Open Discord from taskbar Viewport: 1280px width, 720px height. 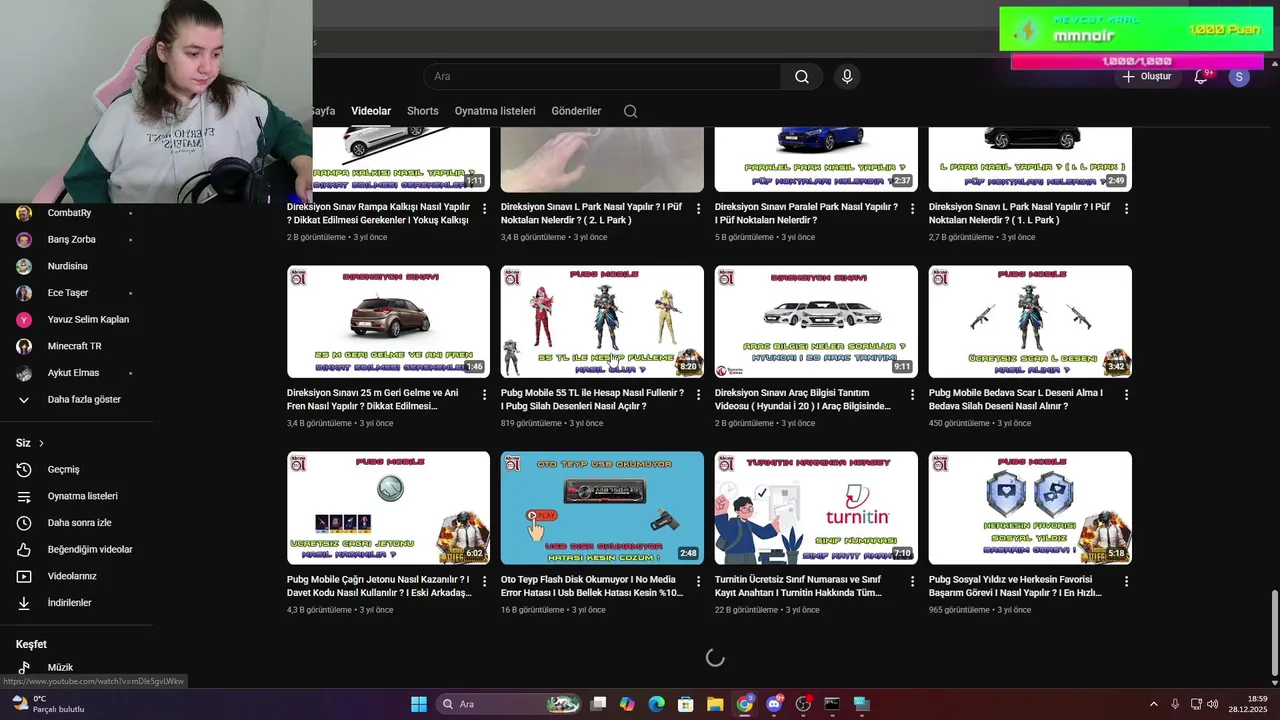[774, 704]
